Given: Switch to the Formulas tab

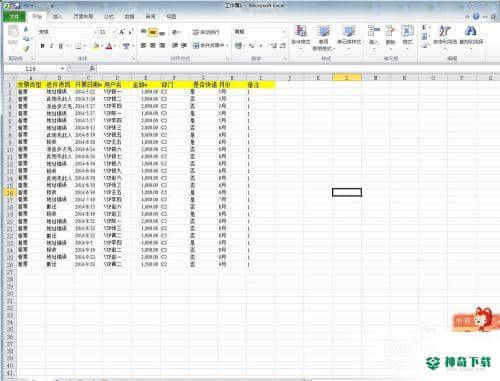Looking at the screenshot, I should coord(109,16).
